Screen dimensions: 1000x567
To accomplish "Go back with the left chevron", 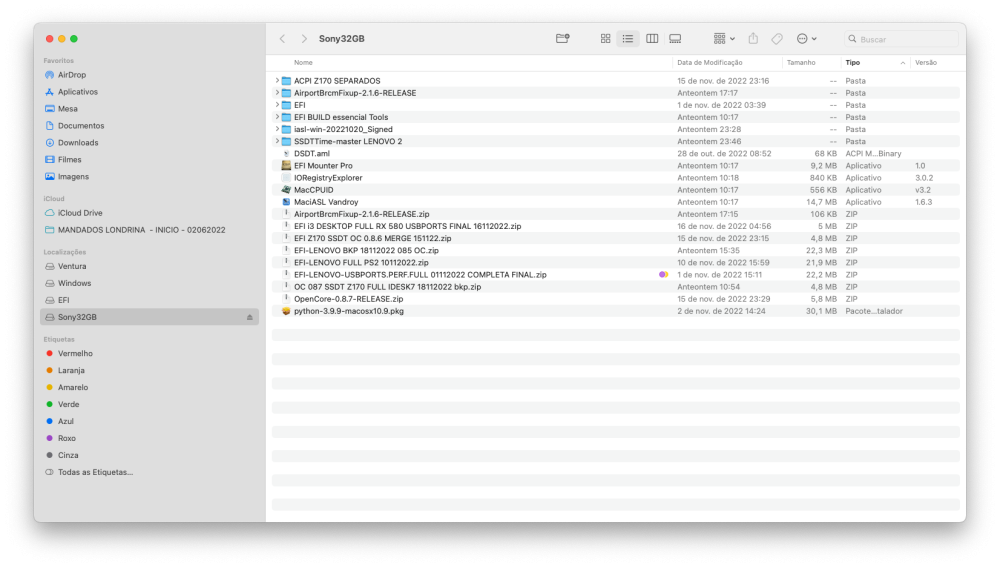I will 283,39.
